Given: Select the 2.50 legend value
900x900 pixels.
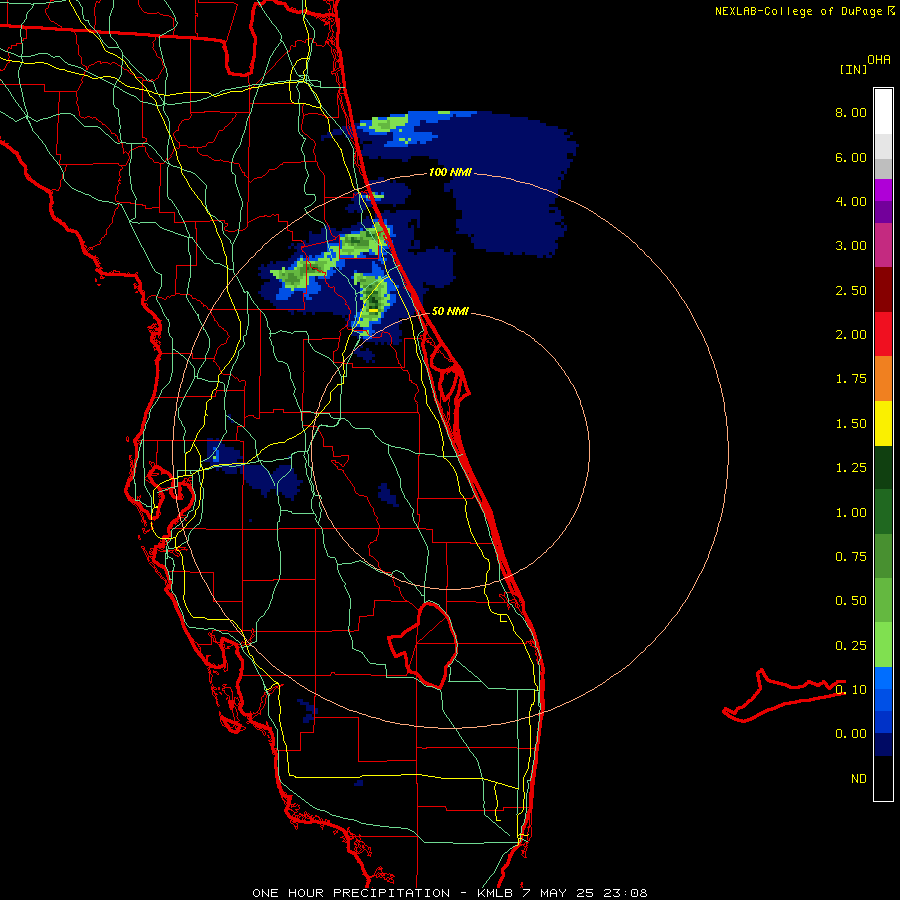Looking at the screenshot, I should (851, 290).
